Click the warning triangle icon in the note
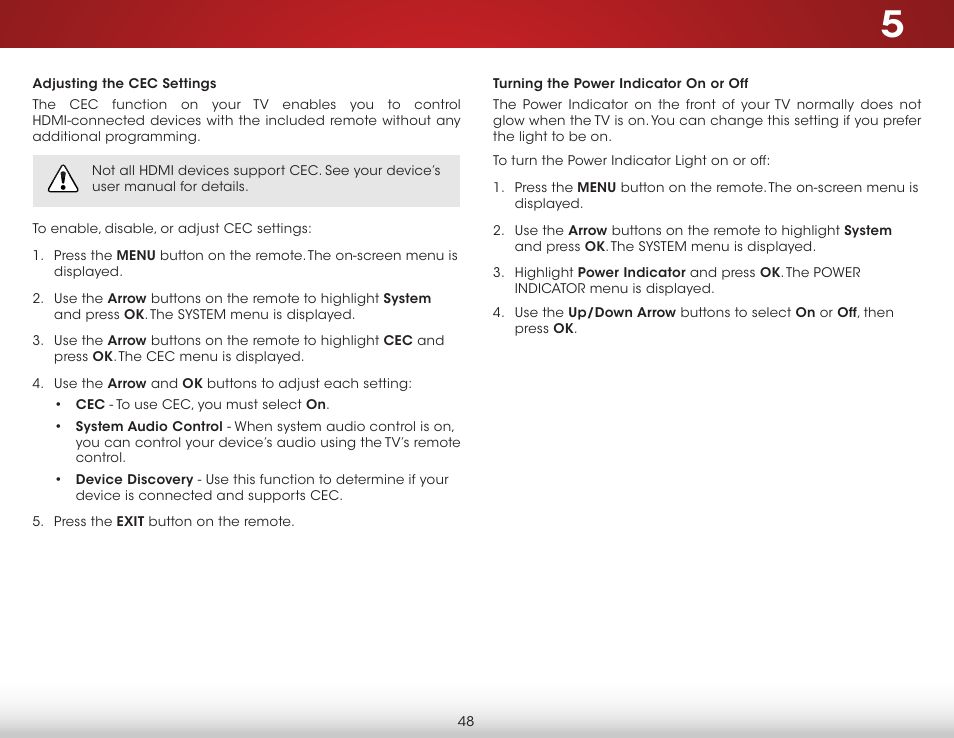Screen dimensions: 954x738 [63, 179]
